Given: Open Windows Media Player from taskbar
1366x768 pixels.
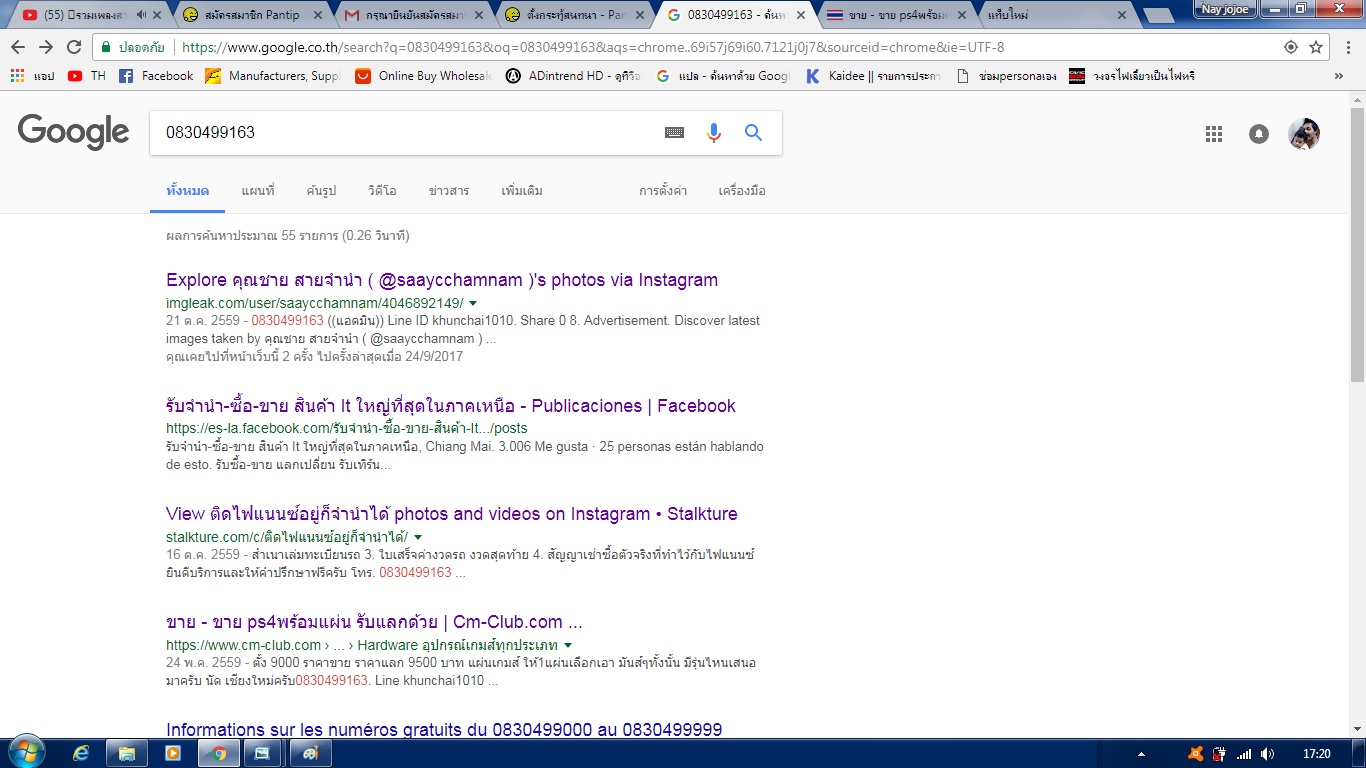Looking at the screenshot, I should click(x=172, y=753).
